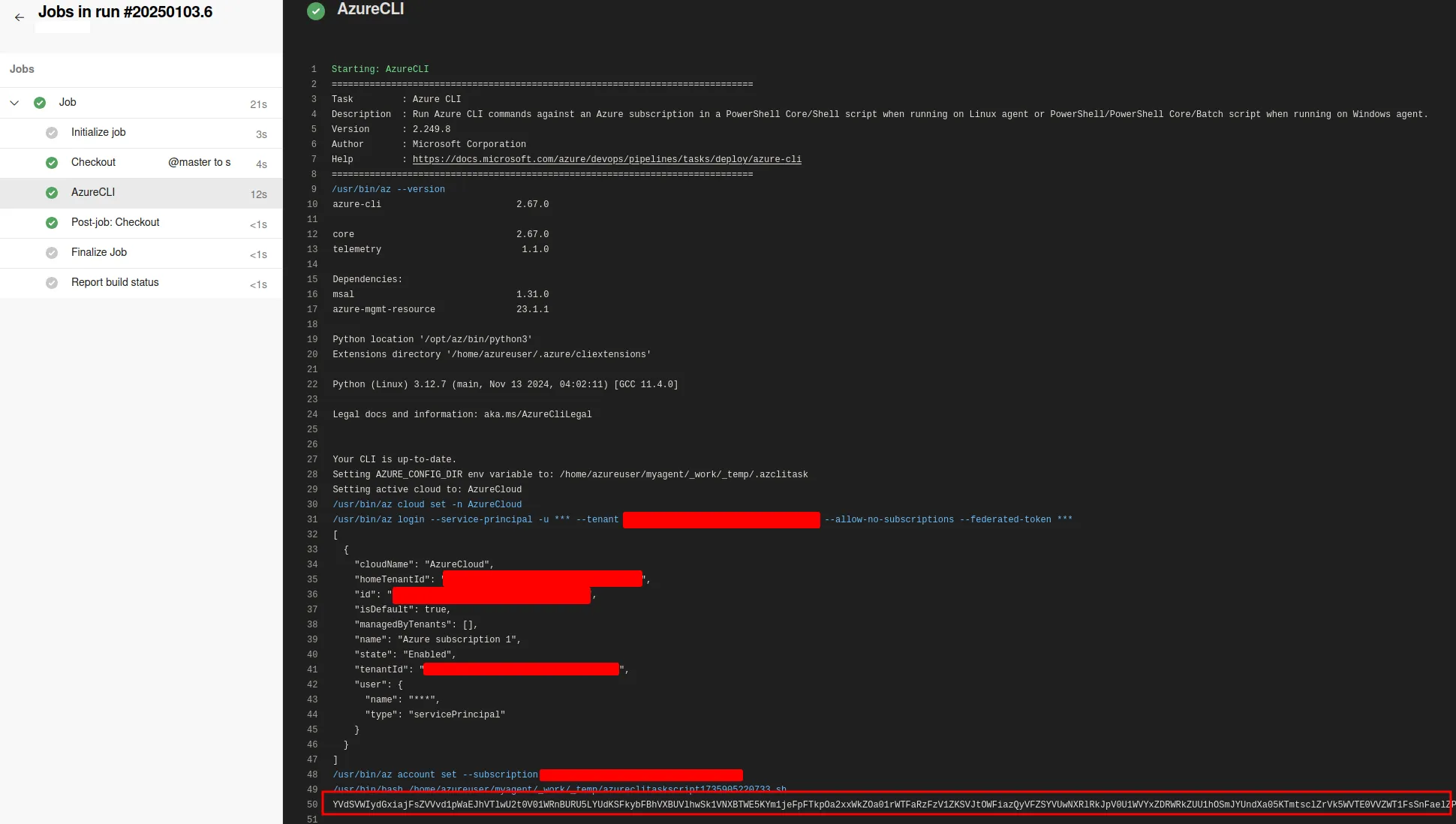The width and height of the screenshot is (1456, 824).
Task: Open the Post-job: Checkout step
Action: pos(141,223)
